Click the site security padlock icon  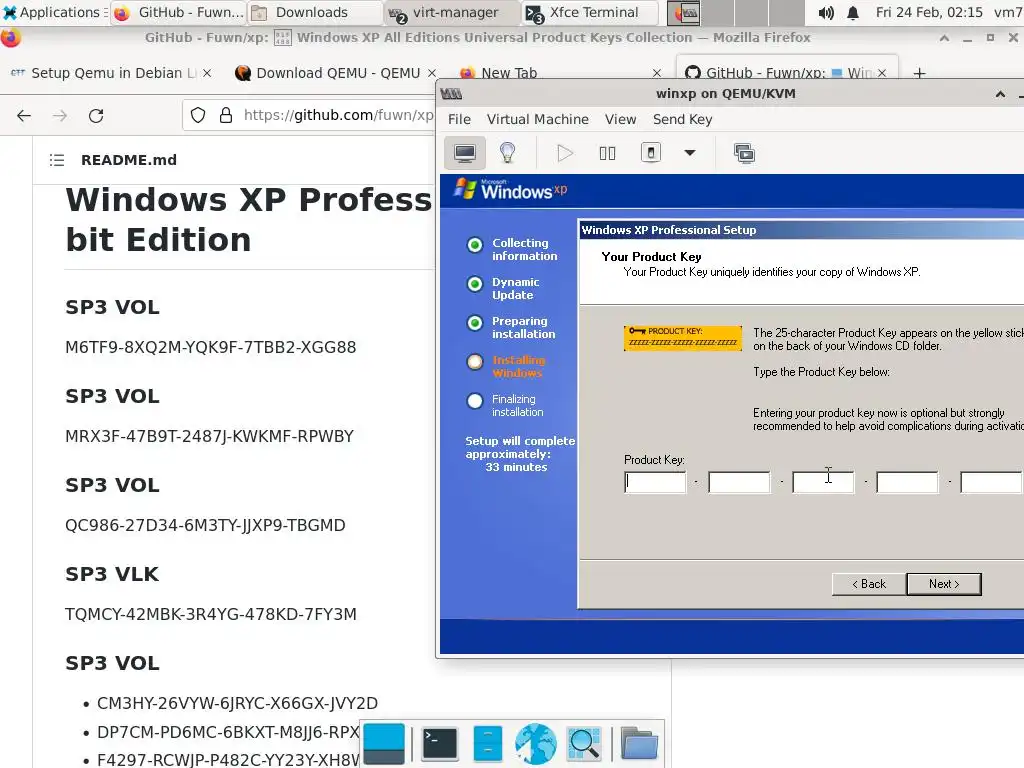pos(226,116)
